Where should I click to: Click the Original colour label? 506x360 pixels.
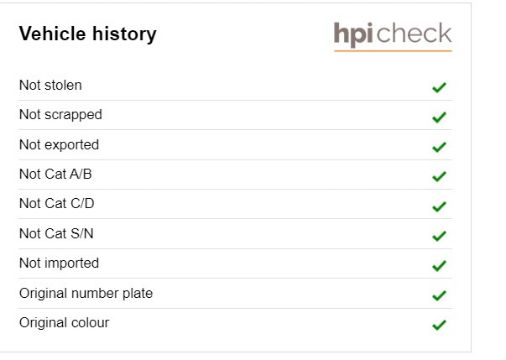coord(64,323)
